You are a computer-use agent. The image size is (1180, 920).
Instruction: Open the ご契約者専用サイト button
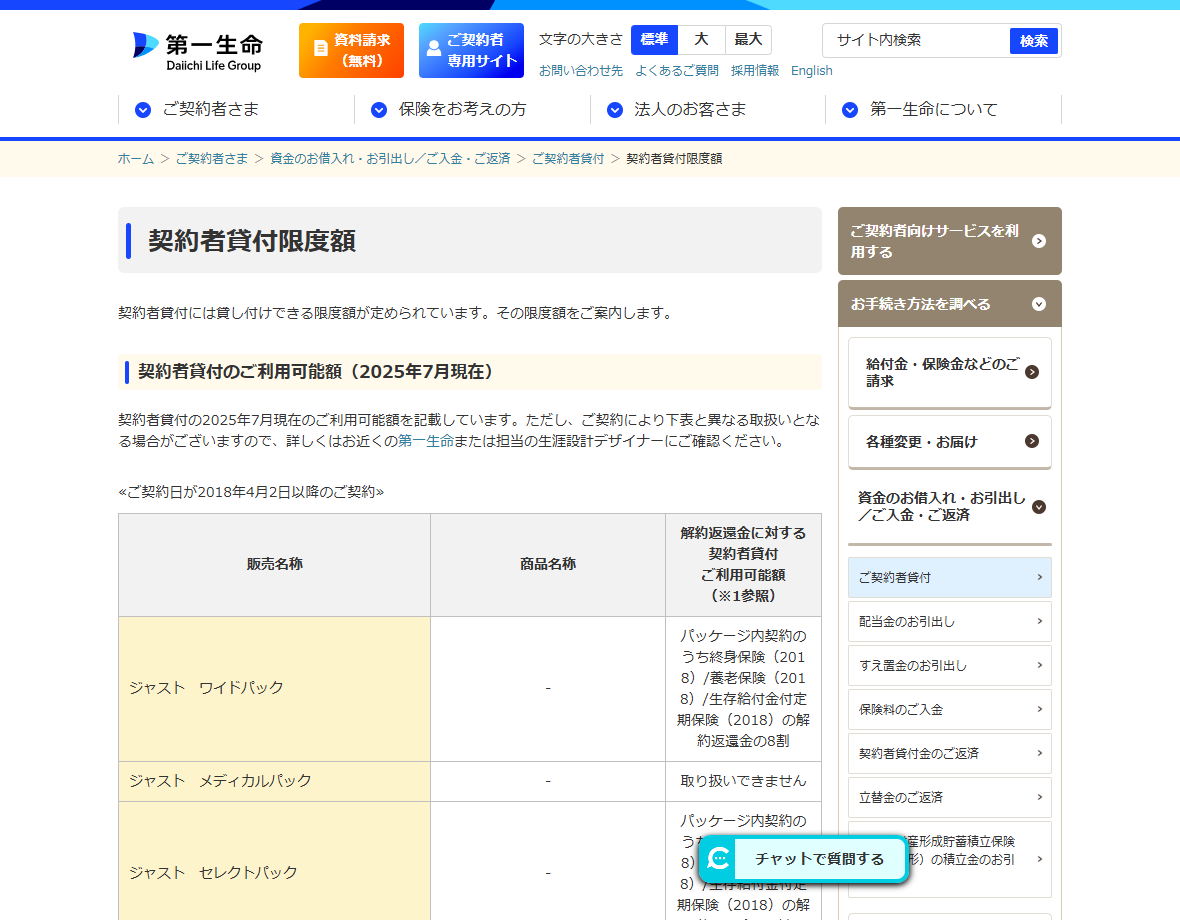[471, 50]
